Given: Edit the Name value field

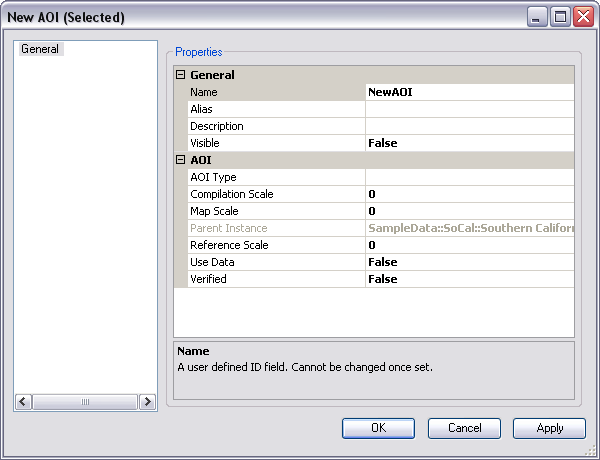Looking at the screenshot, I should [x=468, y=92].
